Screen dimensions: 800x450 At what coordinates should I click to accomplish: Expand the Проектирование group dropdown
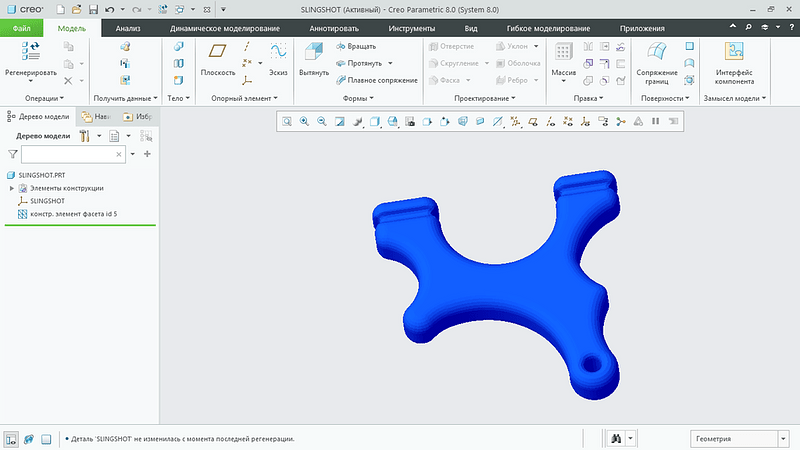[485, 98]
